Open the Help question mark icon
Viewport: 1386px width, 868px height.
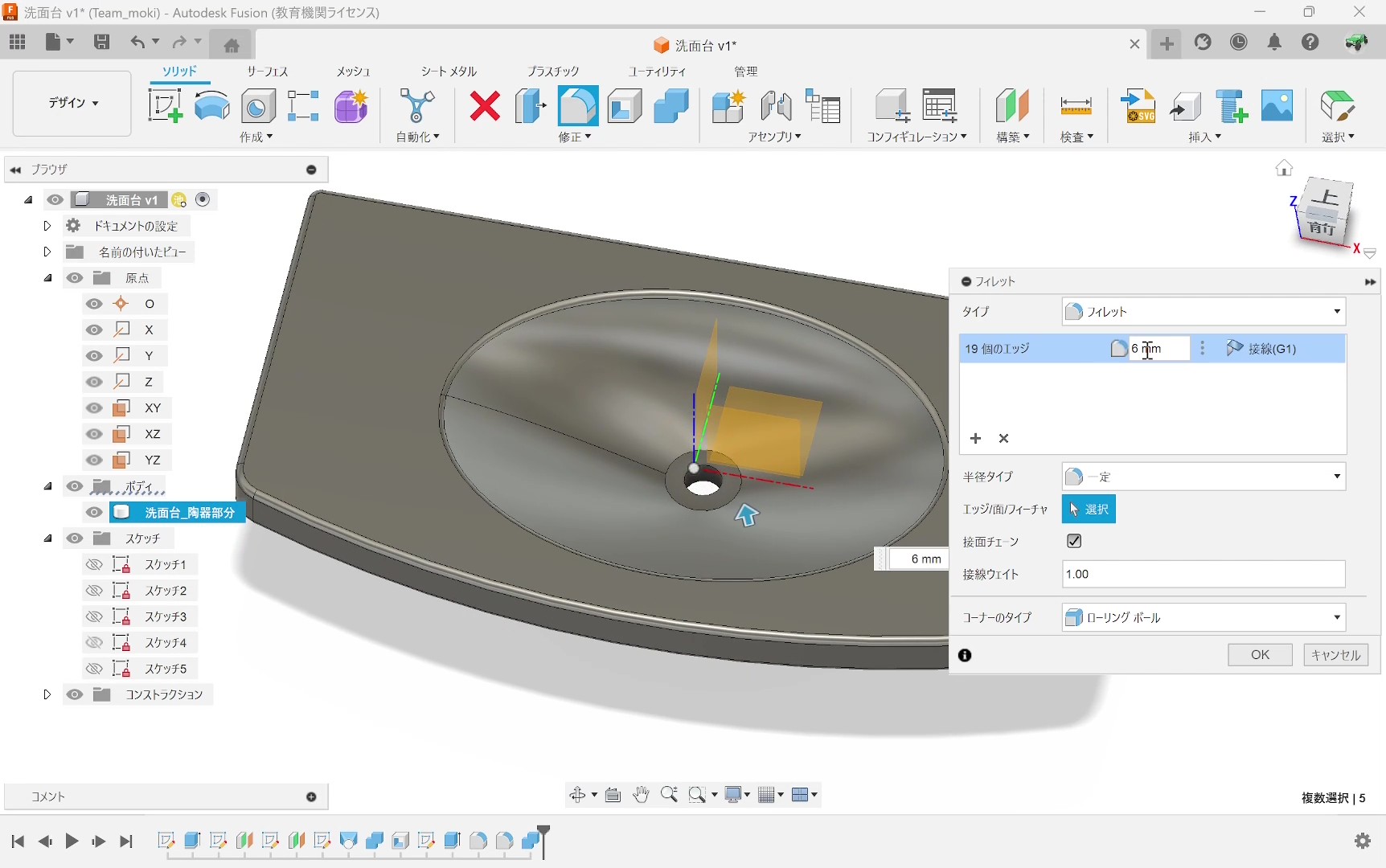click(x=1310, y=43)
